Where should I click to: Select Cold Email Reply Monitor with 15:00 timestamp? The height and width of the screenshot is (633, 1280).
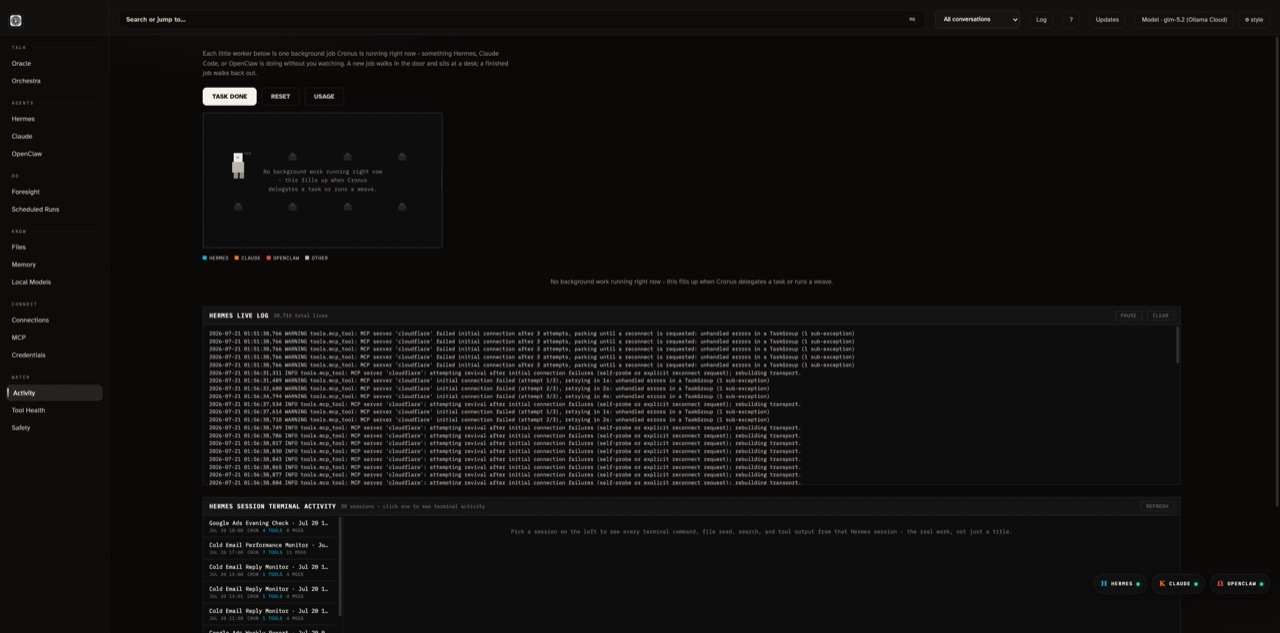coord(271,570)
